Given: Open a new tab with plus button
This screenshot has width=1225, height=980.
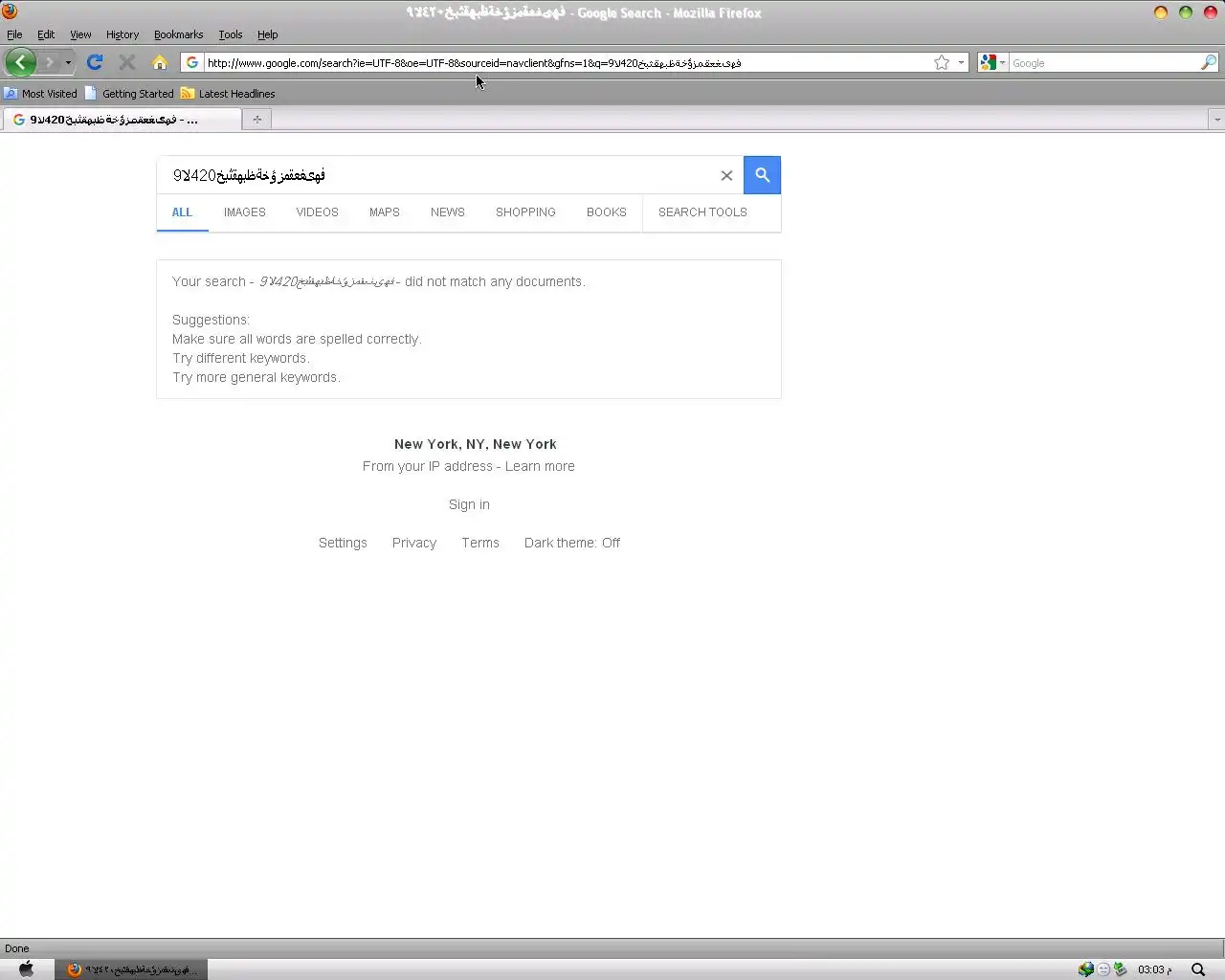Looking at the screenshot, I should (256, 120).
